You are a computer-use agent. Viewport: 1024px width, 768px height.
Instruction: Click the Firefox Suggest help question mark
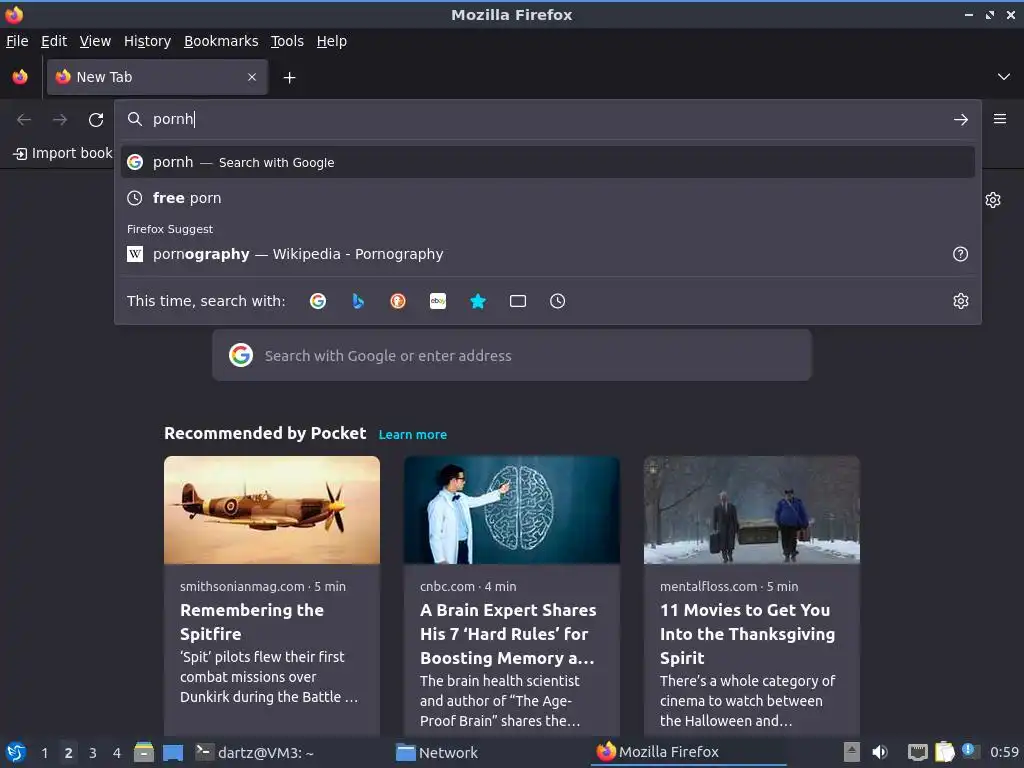[x=960, y=254]
